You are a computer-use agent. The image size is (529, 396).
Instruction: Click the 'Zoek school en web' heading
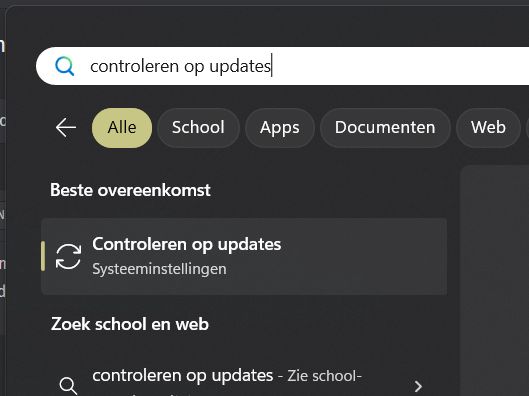[130, 324]
